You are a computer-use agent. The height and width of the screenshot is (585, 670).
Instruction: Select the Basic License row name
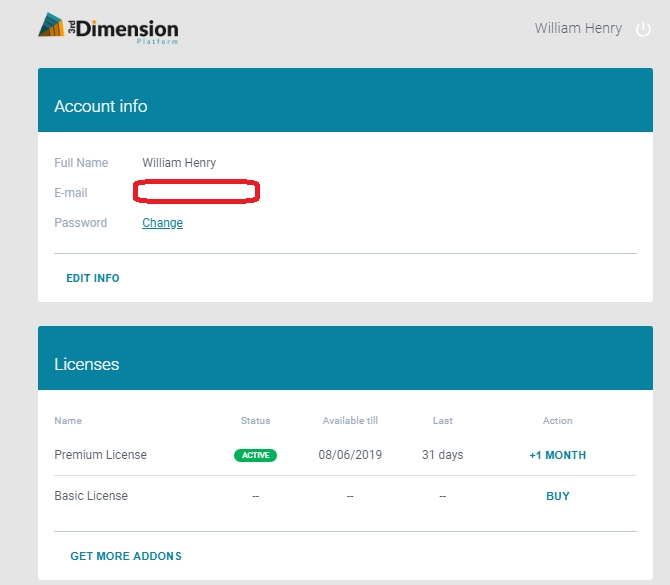[x=91, y=496]
